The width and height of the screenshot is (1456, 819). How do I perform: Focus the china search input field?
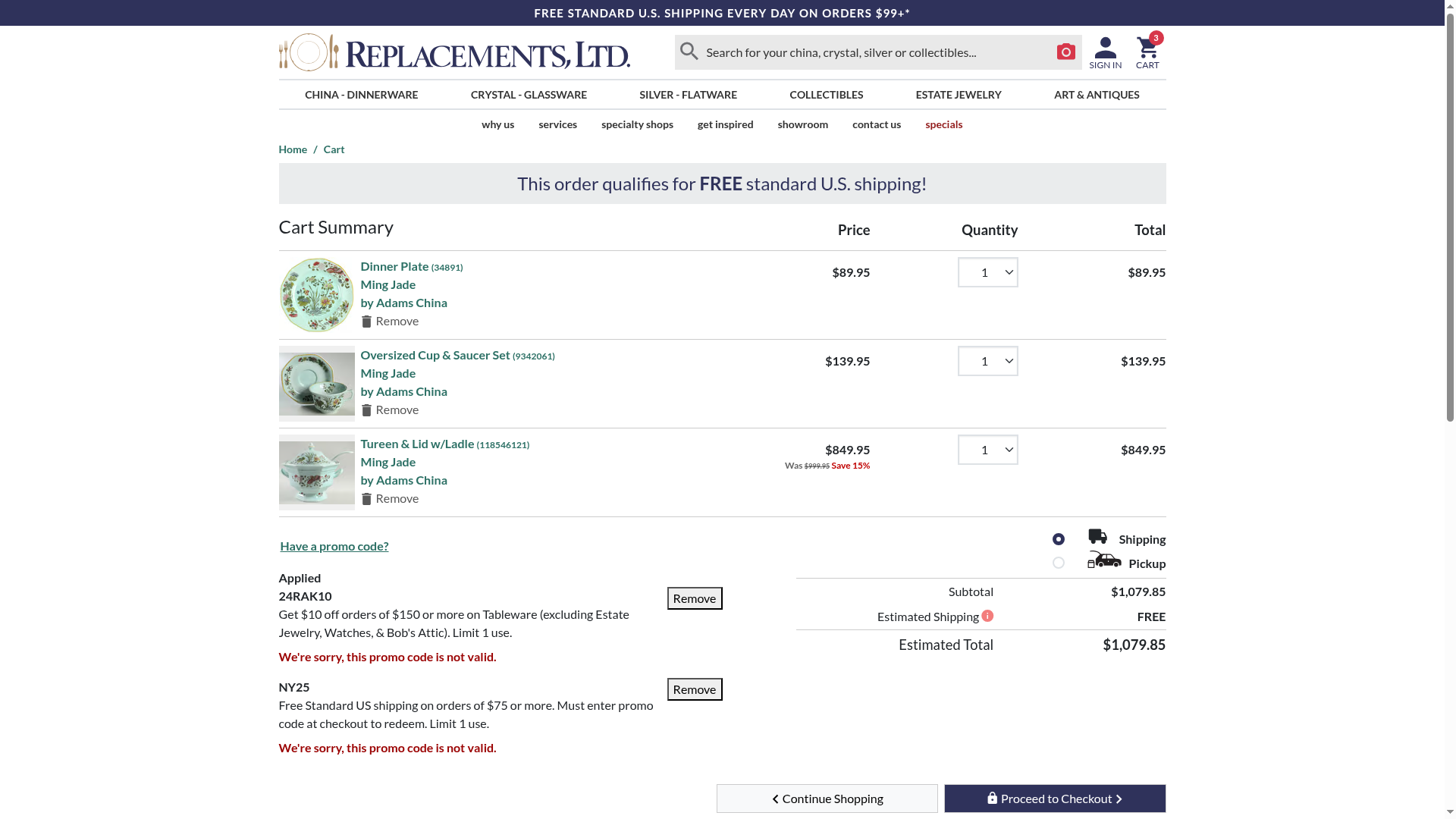(x=878, y=52)
